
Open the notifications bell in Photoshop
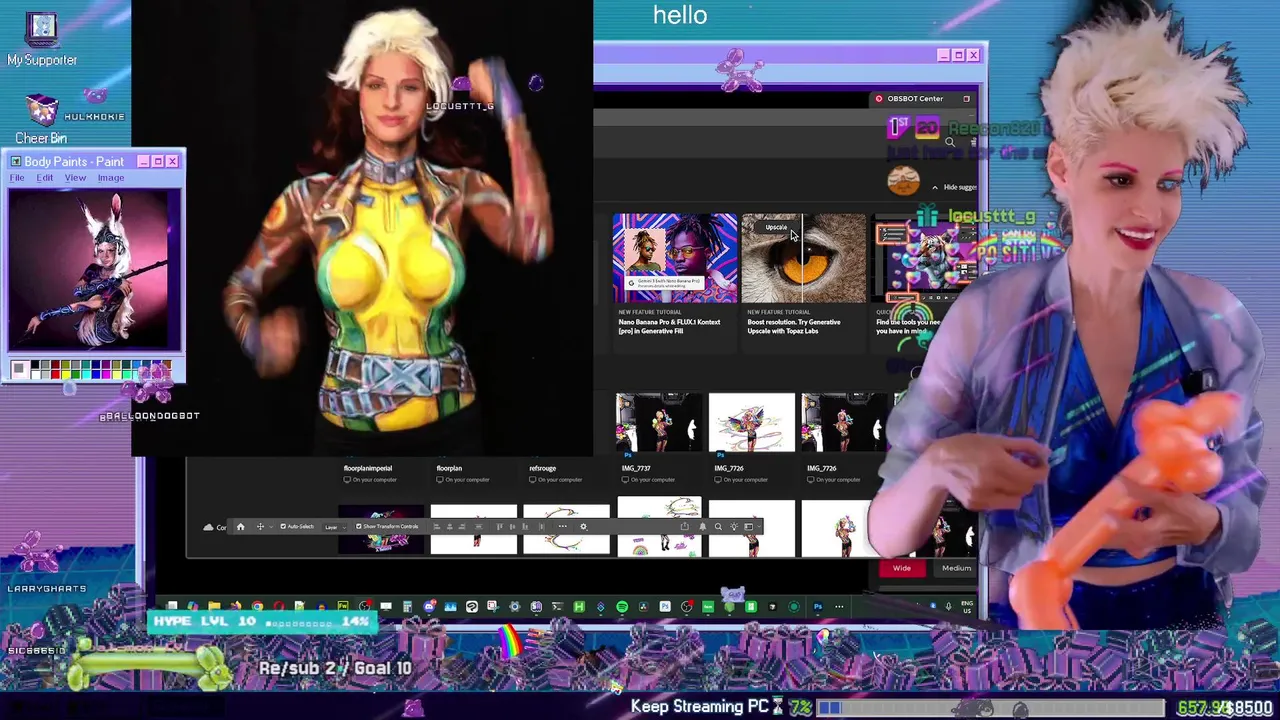point(703,527)
